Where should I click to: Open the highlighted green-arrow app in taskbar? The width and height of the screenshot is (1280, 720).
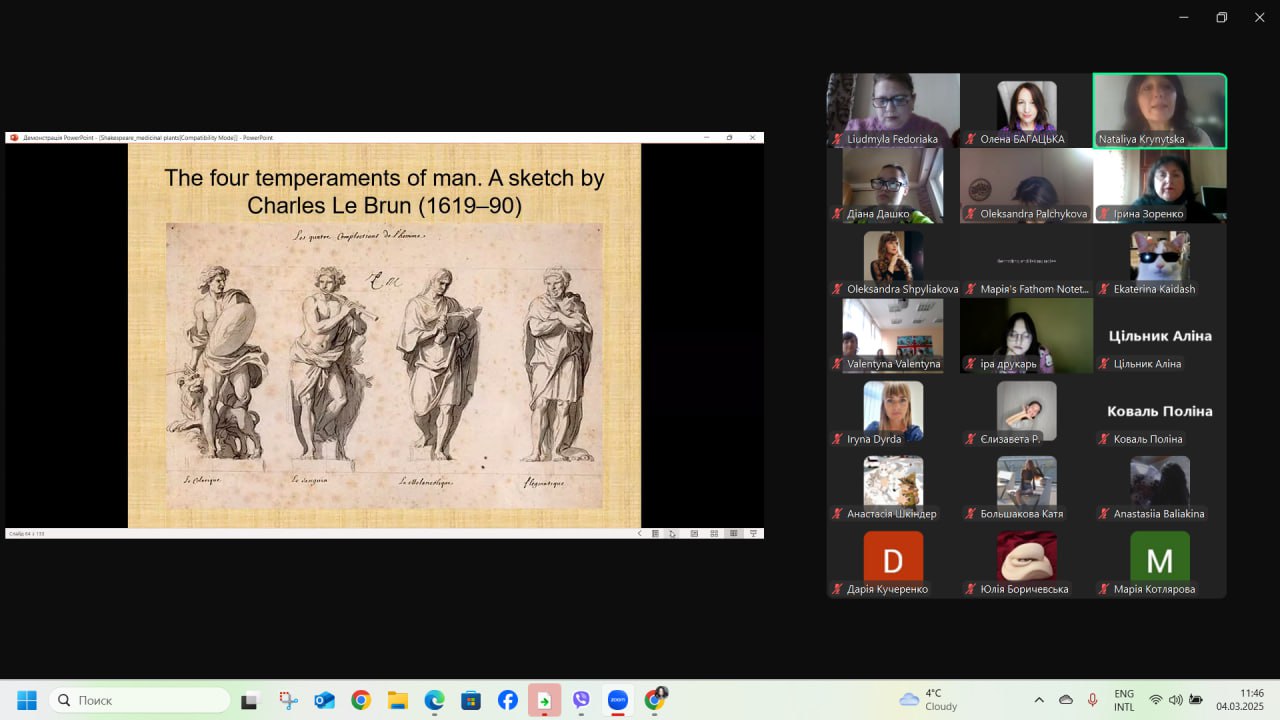(545, 700)
